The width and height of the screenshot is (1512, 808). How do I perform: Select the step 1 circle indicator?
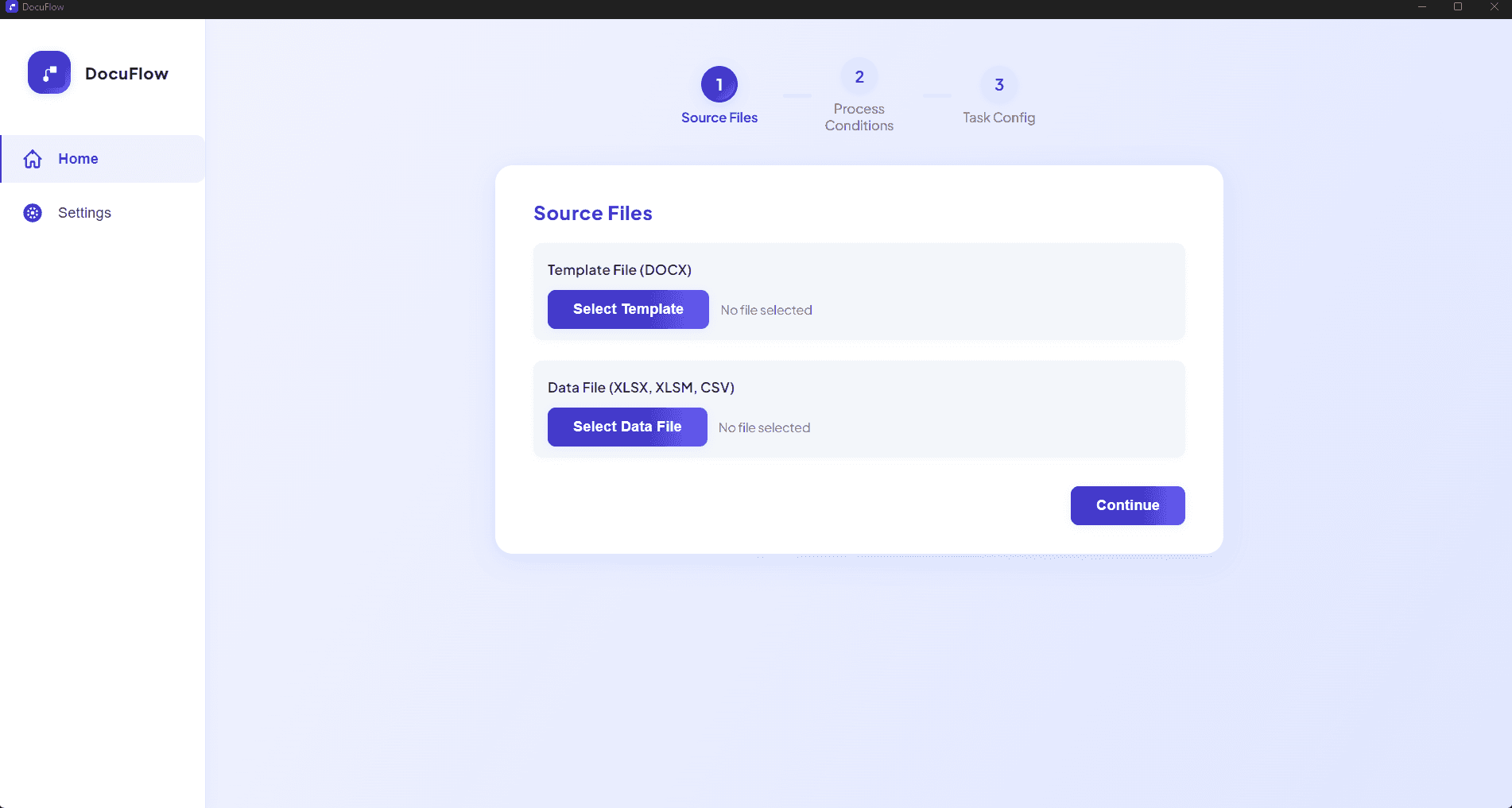[x=719, y=84]
